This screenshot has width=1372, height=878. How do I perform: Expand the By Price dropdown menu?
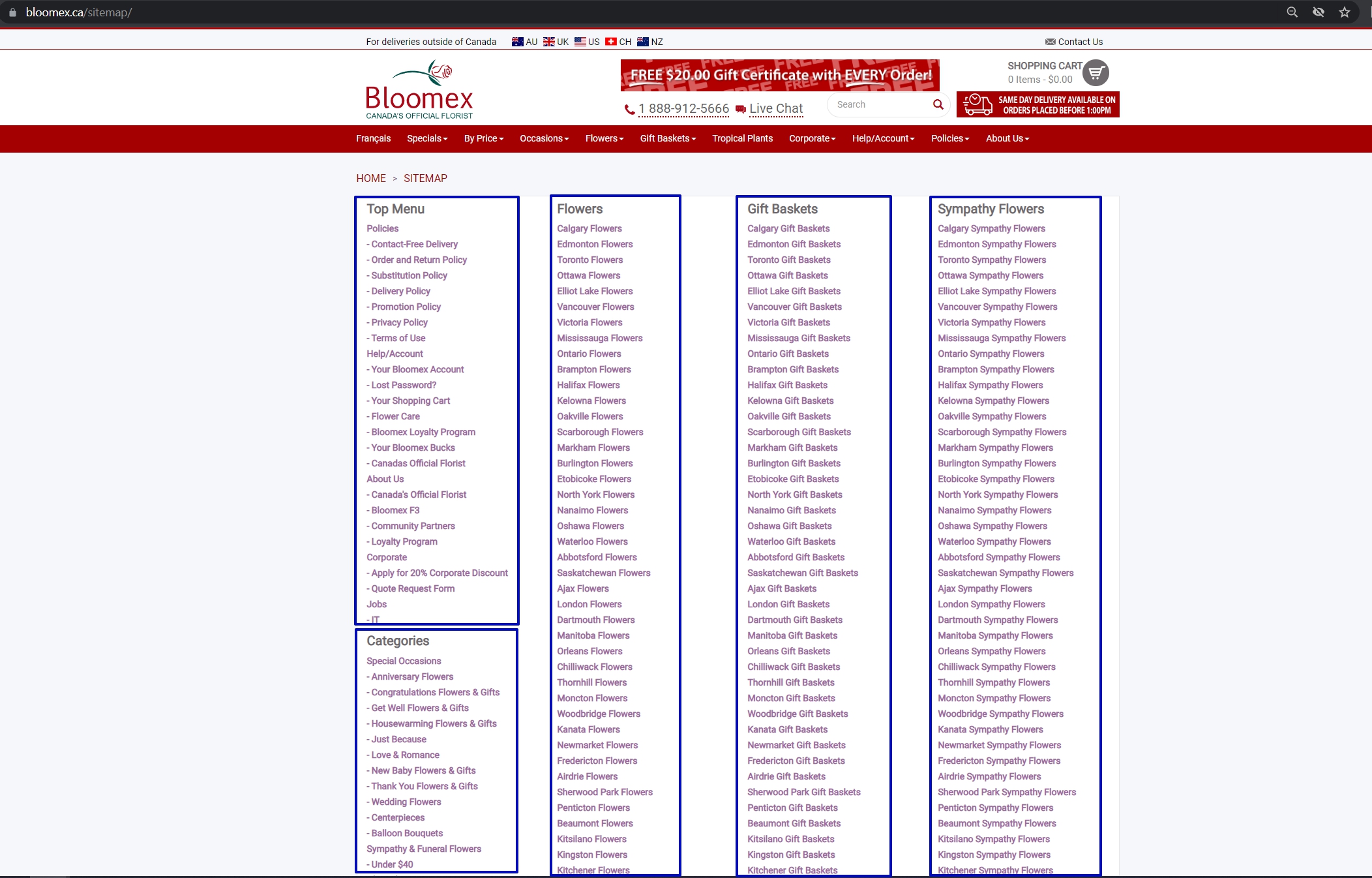(484, 138)
